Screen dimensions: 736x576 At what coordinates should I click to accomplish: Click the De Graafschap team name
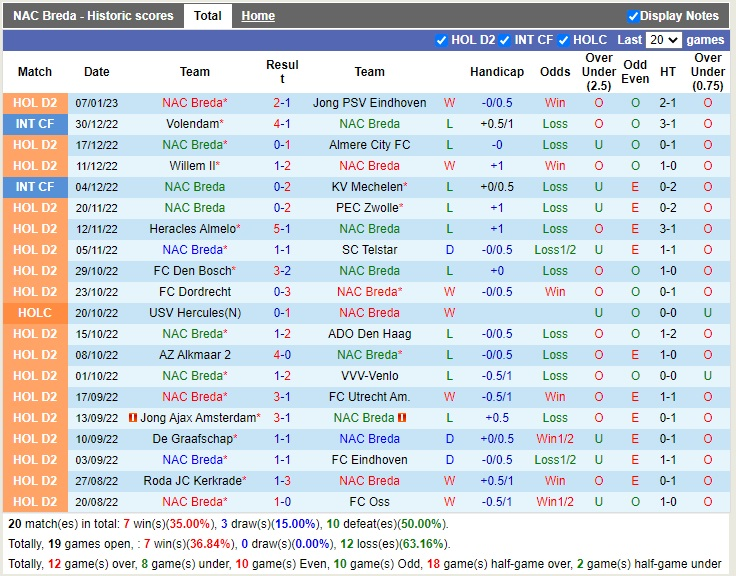coord(195,438)
